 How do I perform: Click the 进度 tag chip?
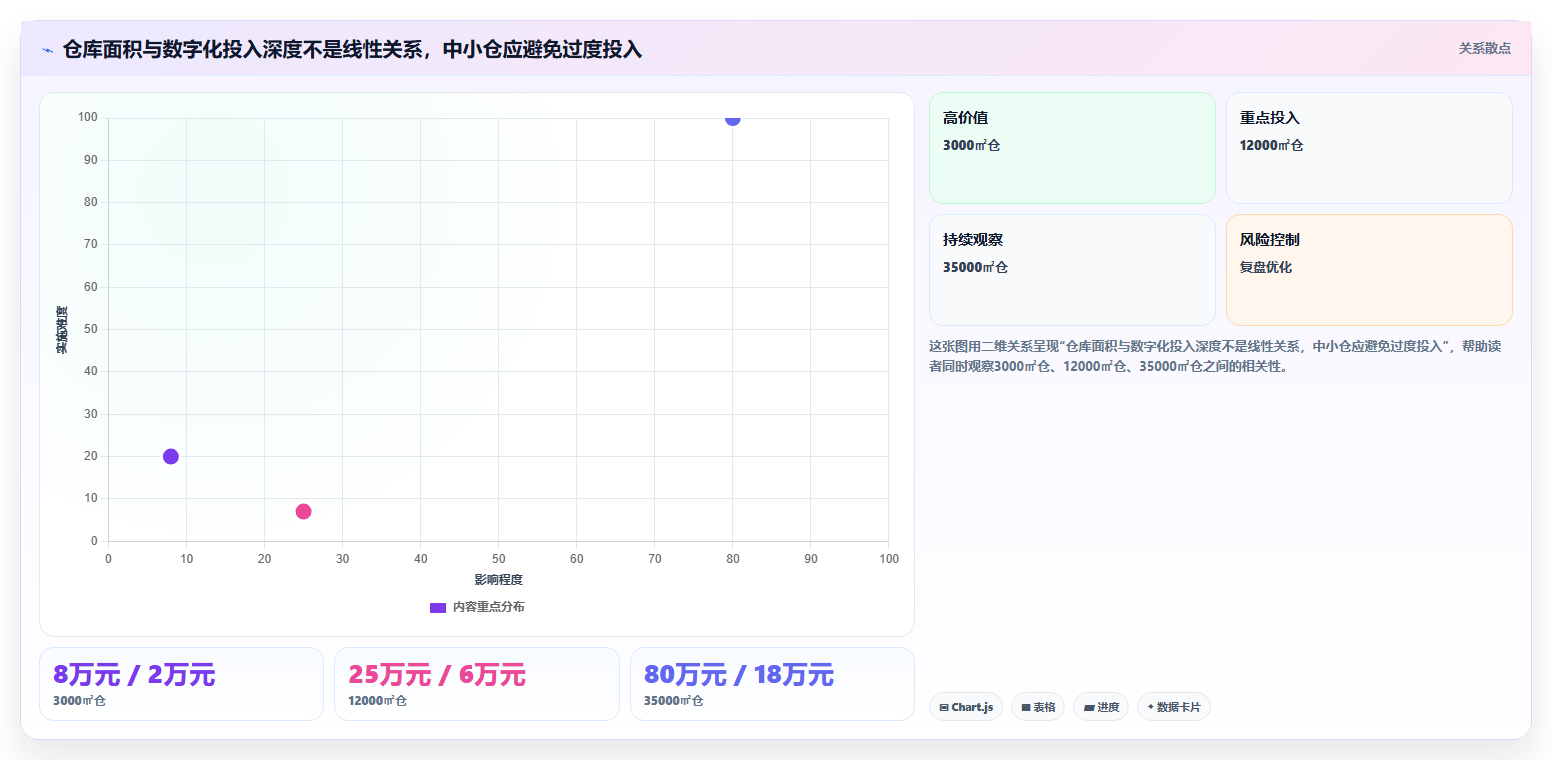coord(1101,707)
